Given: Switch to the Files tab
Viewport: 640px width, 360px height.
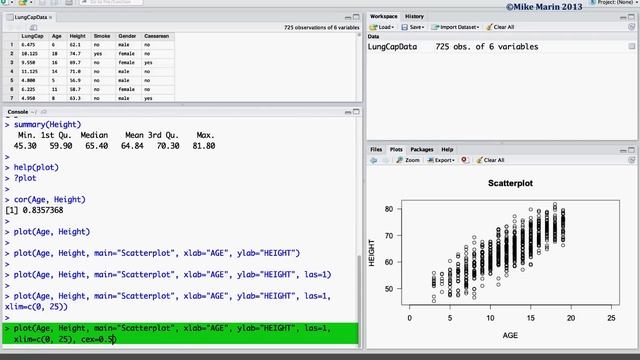Looking at the screenshot, I should [376, 149].
